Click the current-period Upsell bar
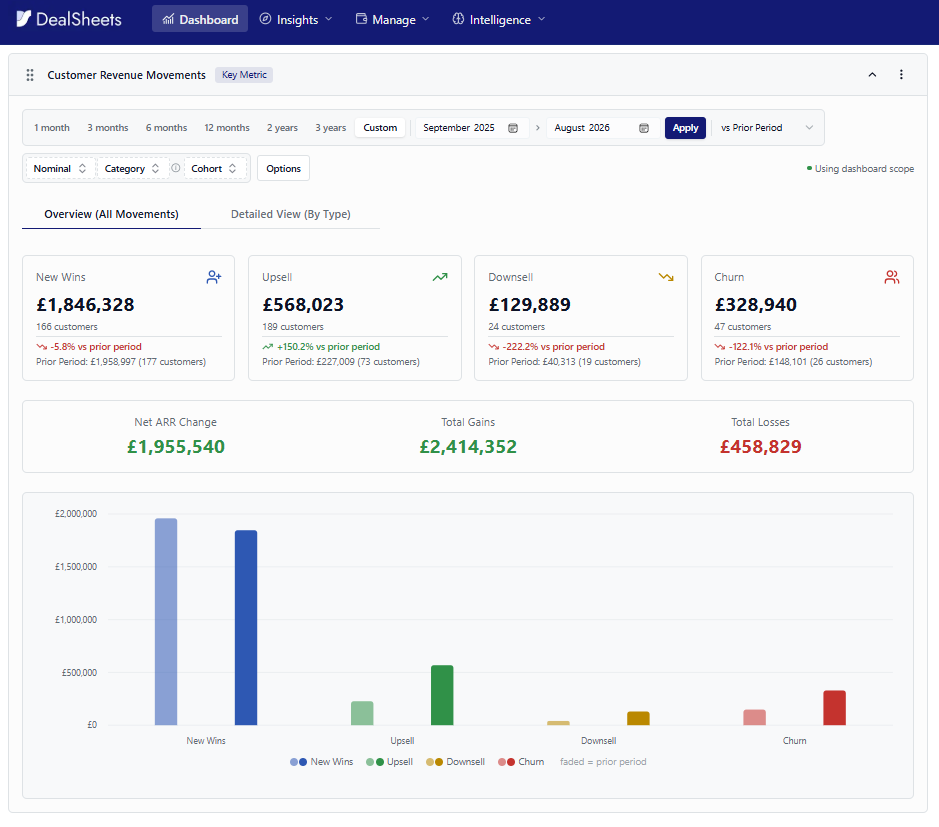The height and width of the screenshot is (827, 939). [x=442, y=695]
